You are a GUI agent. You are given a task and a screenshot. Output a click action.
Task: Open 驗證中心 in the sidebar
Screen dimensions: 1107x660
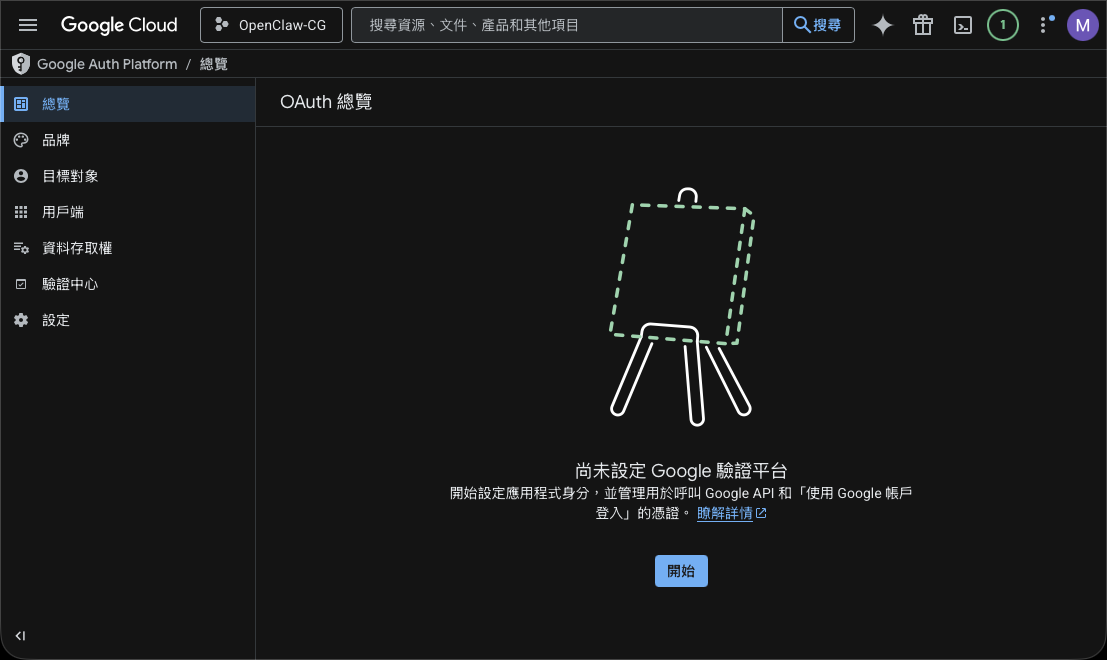tap(70, 284)
